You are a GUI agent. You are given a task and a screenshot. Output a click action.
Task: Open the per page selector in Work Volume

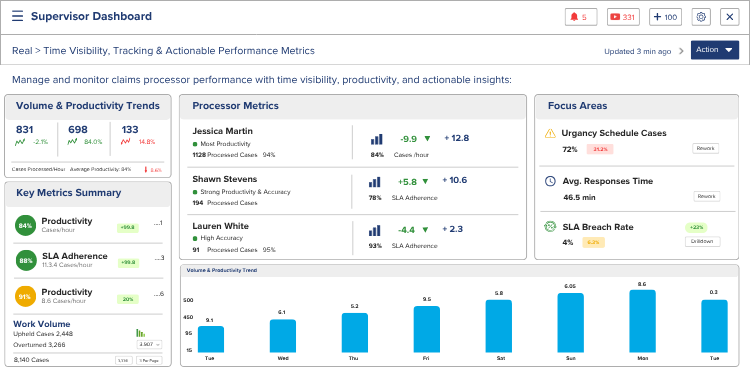point(149,360)
